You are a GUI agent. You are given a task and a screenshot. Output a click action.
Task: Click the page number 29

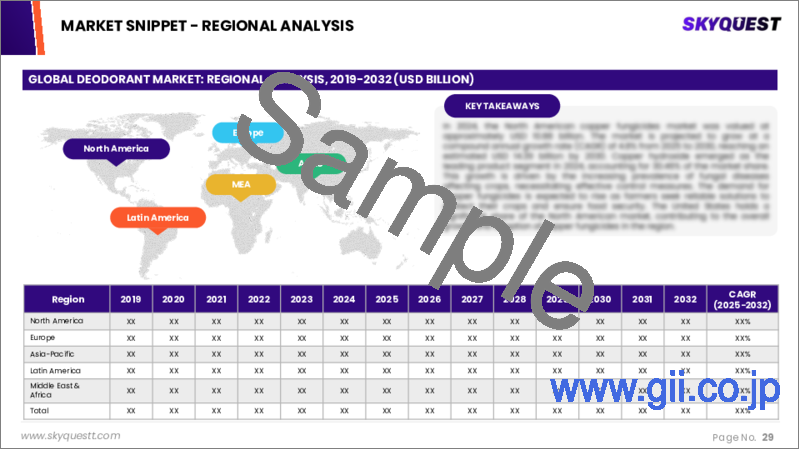click(x=768, y=437)
